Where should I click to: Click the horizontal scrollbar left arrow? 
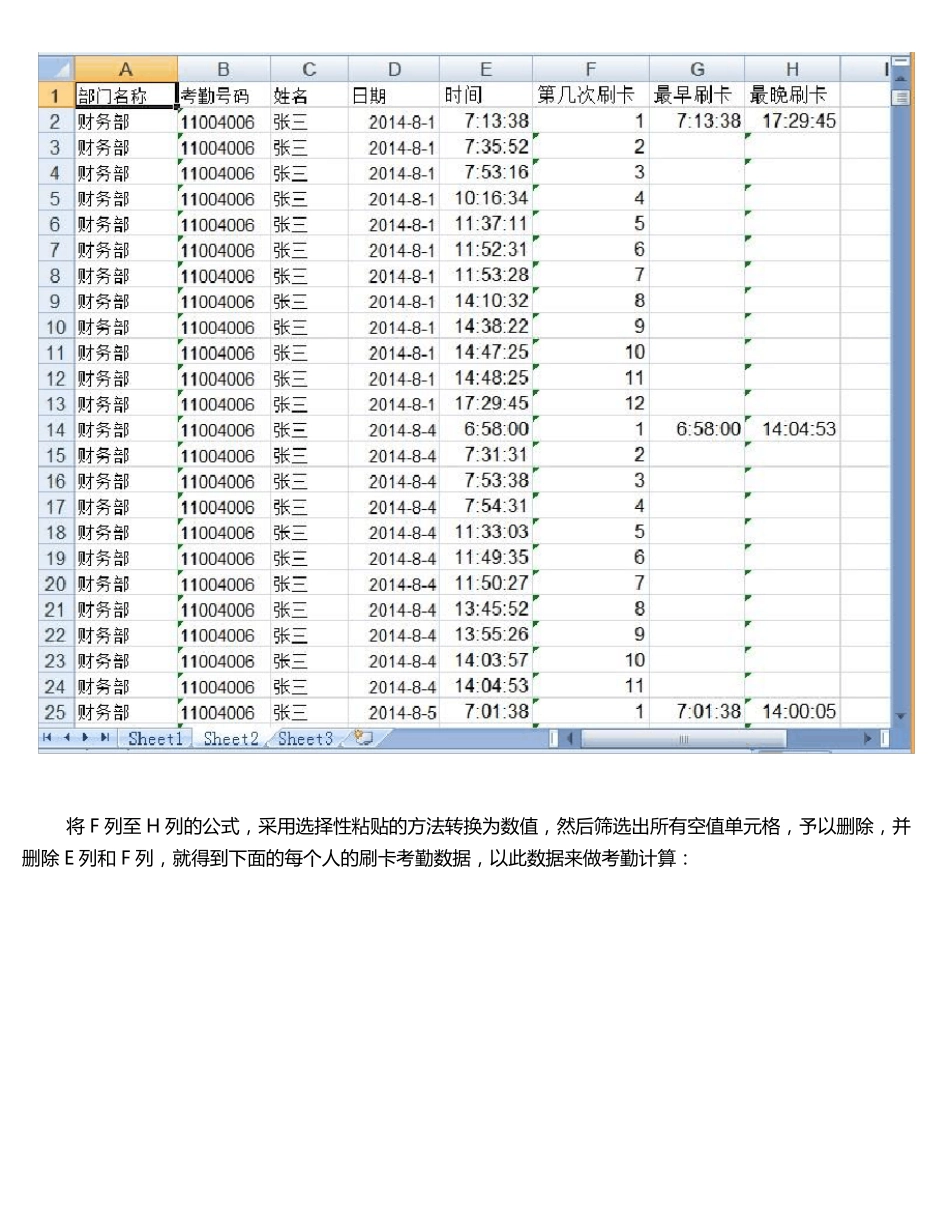572,739
